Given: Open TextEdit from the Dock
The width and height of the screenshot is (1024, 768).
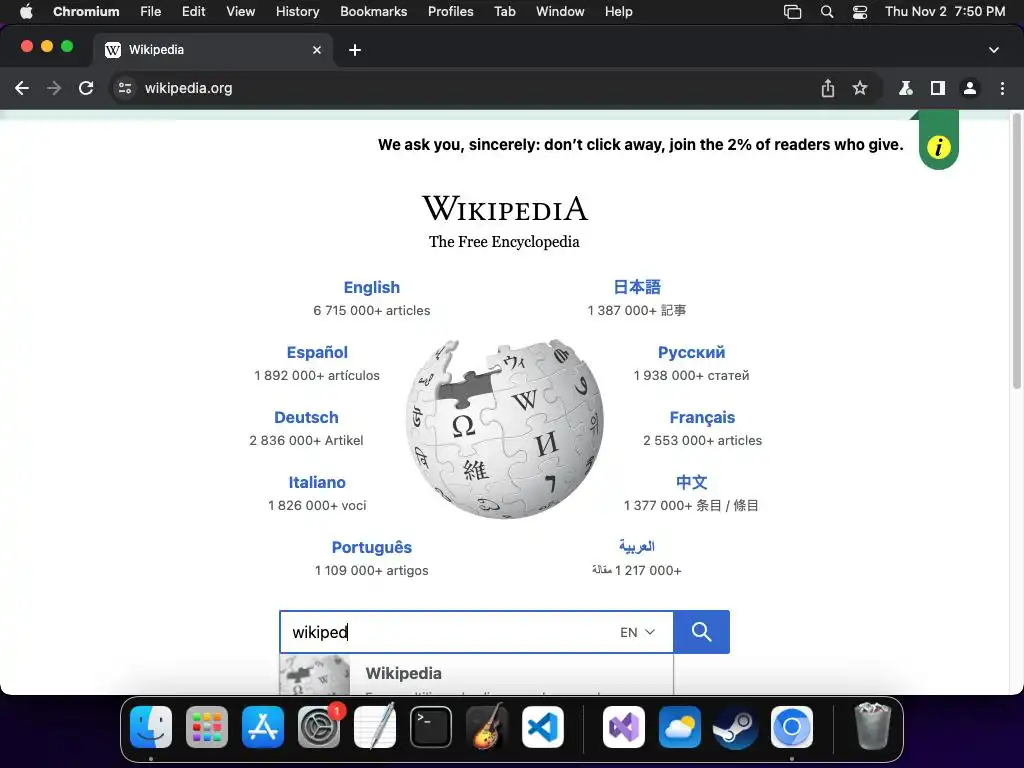Looking at the screenshot, I should [375, 727].
